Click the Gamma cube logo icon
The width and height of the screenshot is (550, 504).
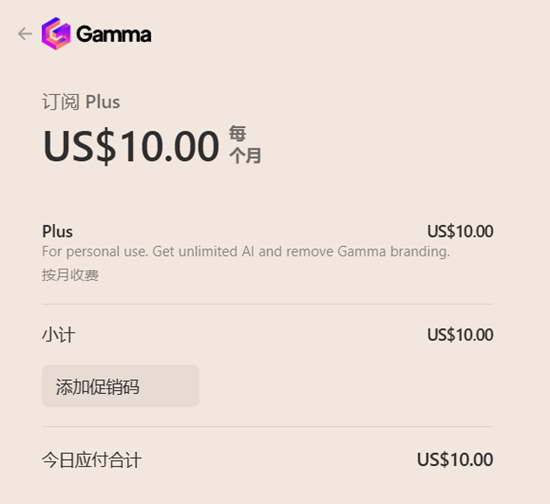coord(56,33)
